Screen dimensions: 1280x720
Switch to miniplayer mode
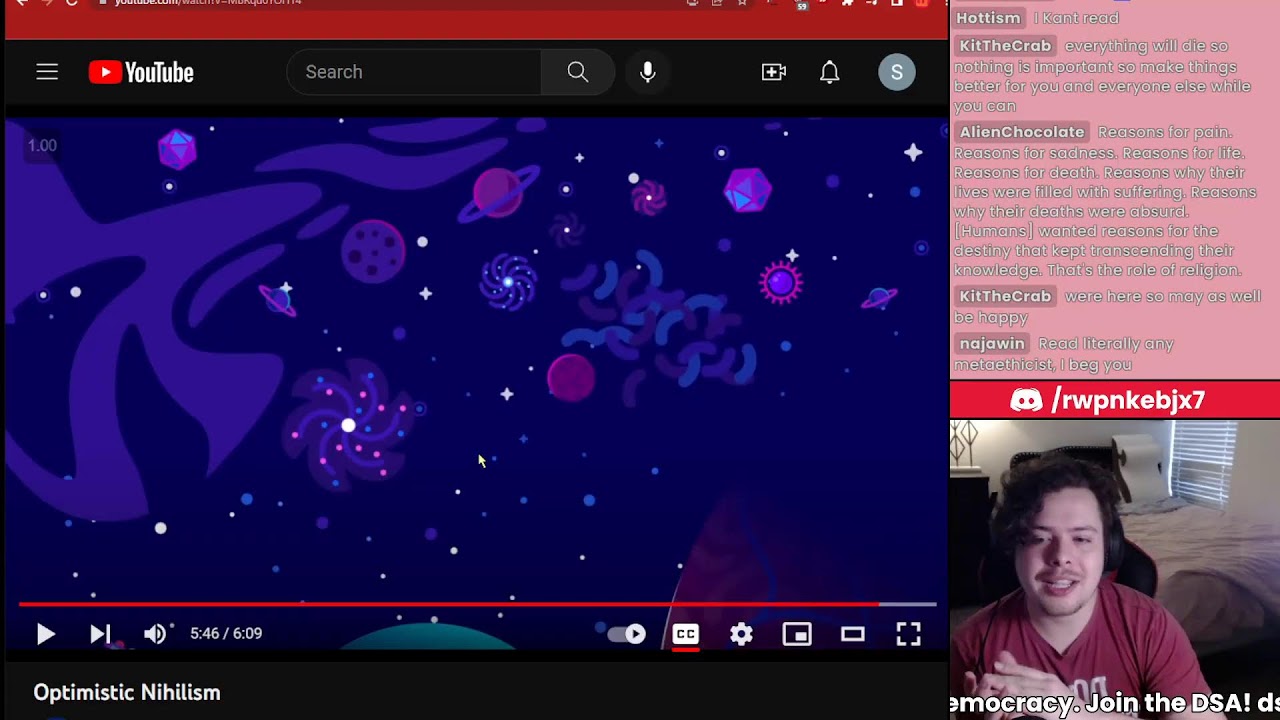(797, 634)
